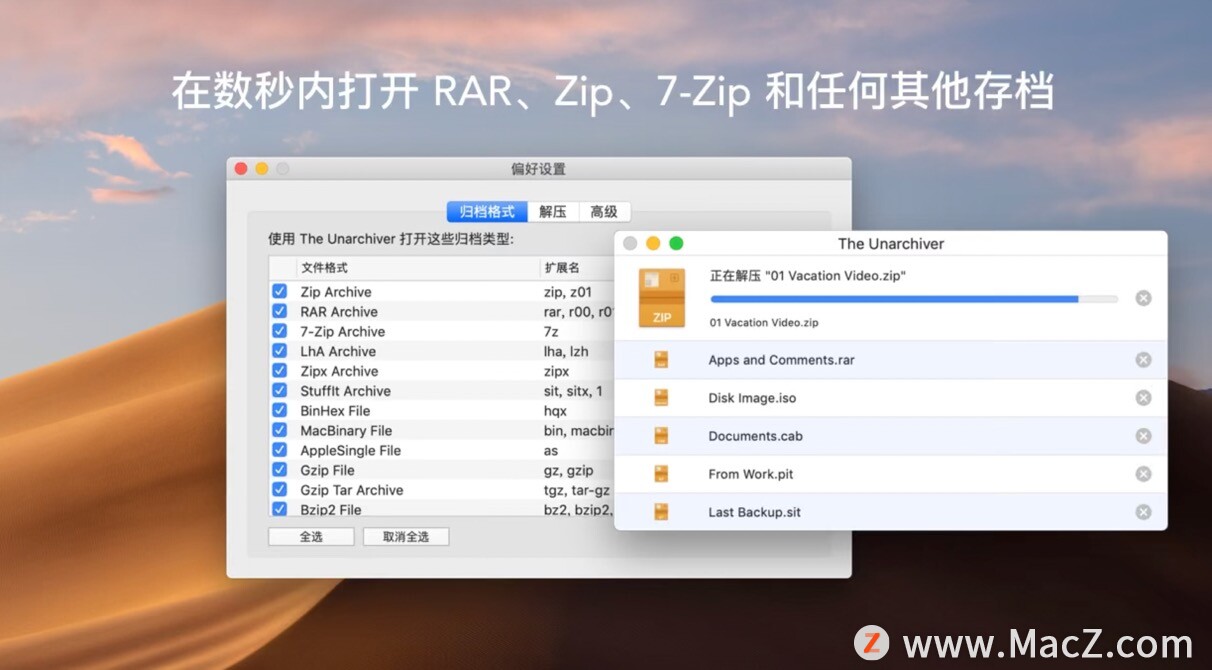This screenshot has width=1212, height=670.
Task: Click the large ZIP archive icon
Action: pyautogui.click(x=662, y=298)
